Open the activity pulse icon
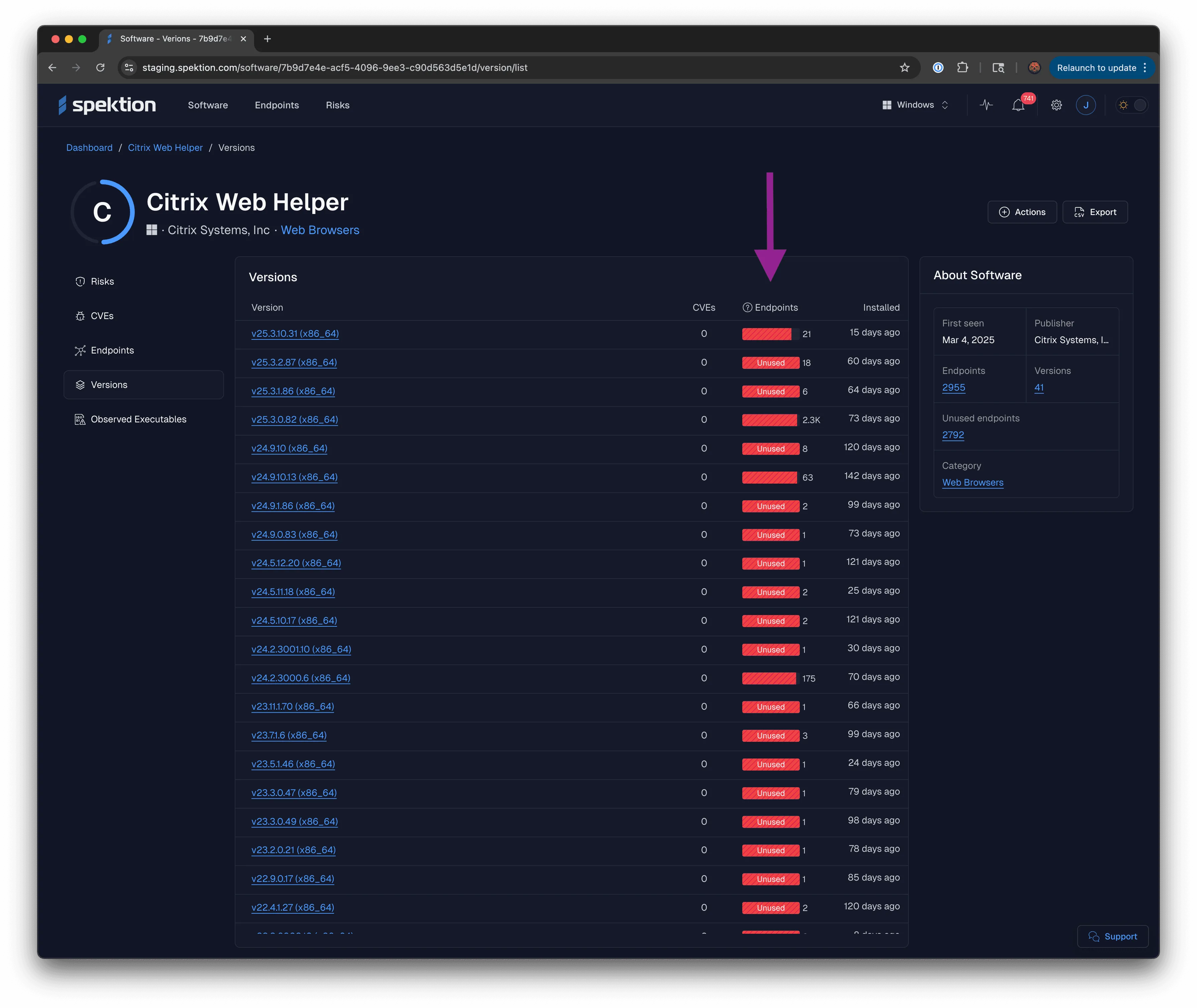The width and height of the screenshot is (1197, 1008). (x=986, y=105)
